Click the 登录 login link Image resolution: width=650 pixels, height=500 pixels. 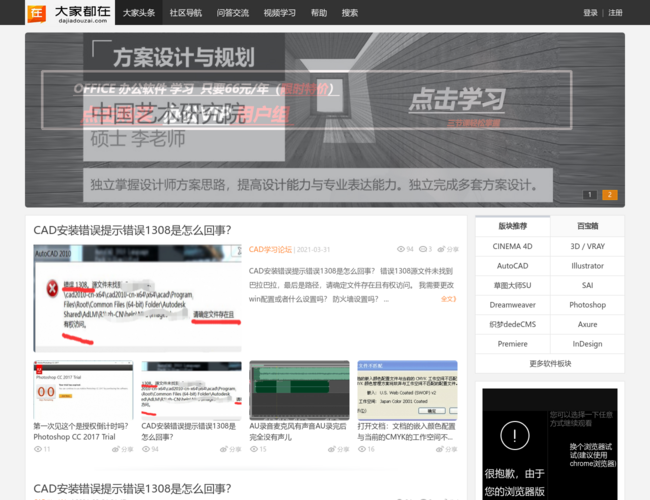590,13
